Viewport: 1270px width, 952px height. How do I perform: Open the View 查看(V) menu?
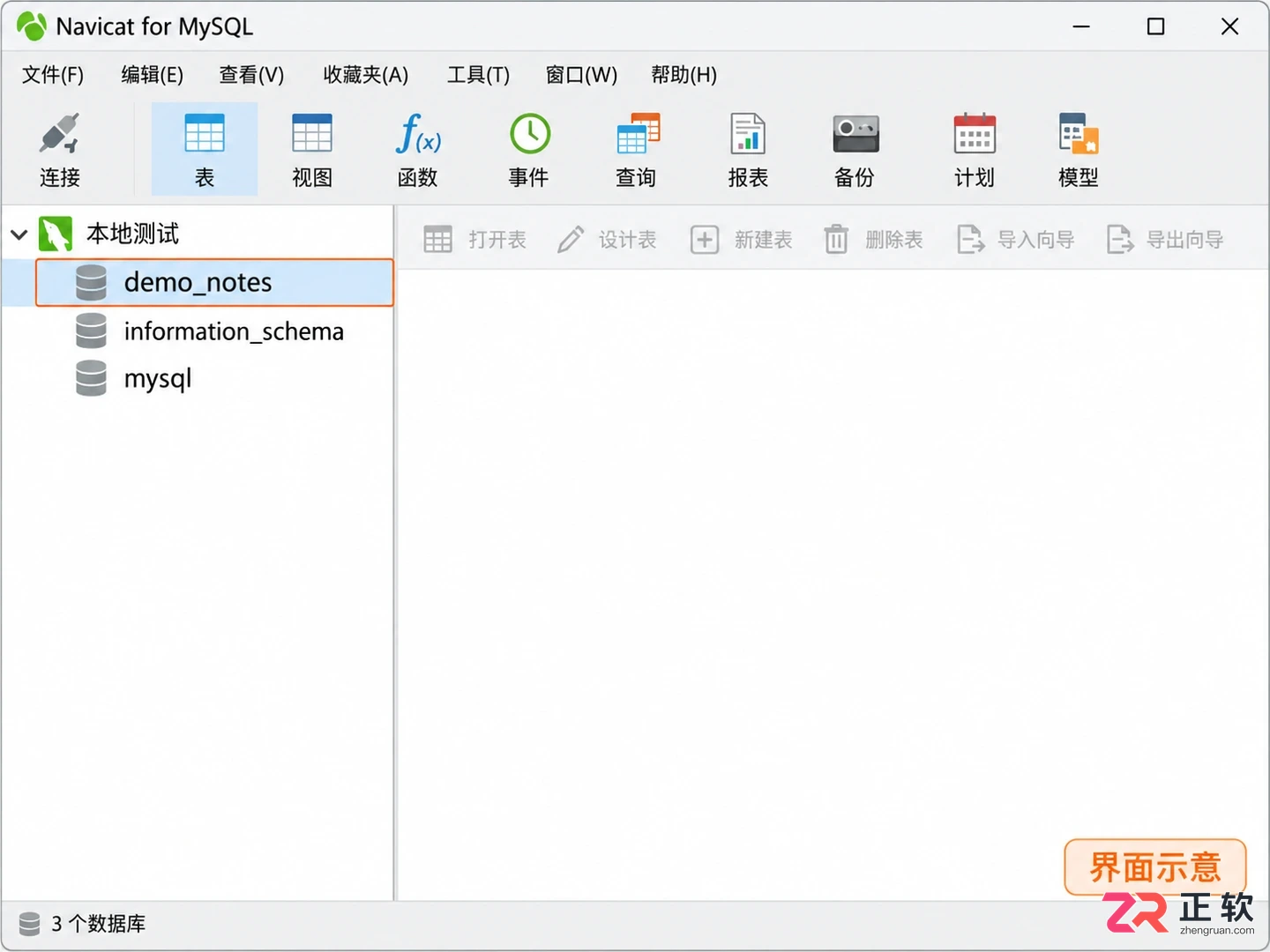251,75
